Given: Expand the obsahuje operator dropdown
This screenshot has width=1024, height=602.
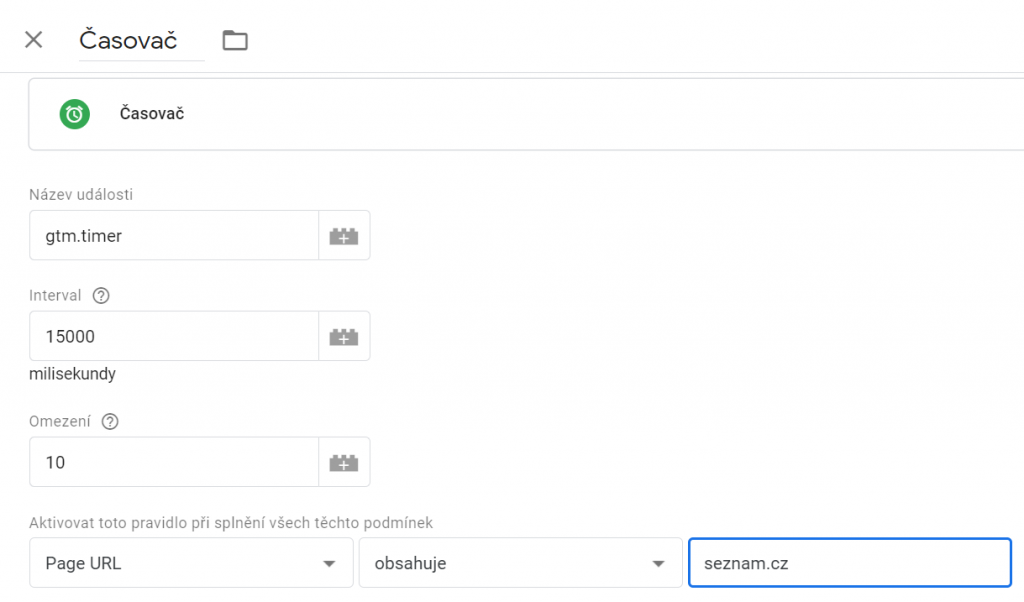Looking at the screenshot, I should click(x=520, y=563).
